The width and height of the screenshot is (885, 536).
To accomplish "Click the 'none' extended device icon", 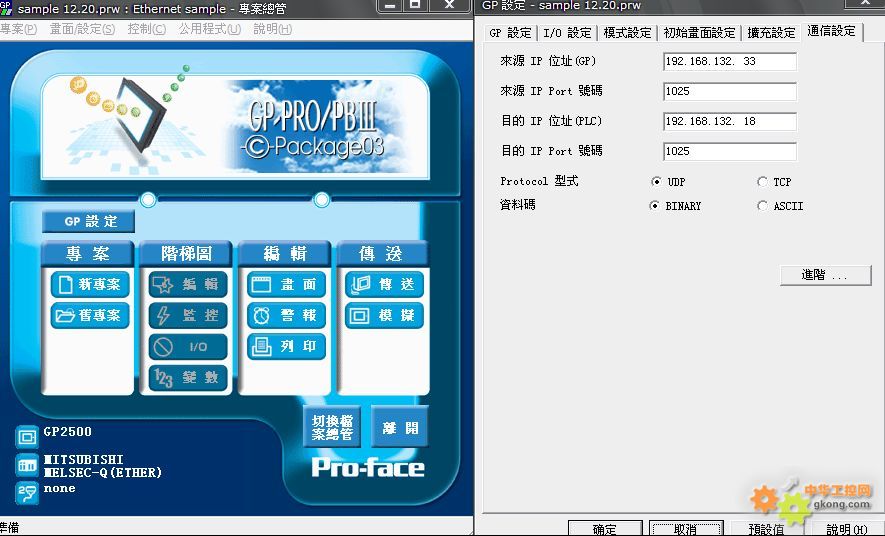I will pyautogui.click(x=27, y=493).
